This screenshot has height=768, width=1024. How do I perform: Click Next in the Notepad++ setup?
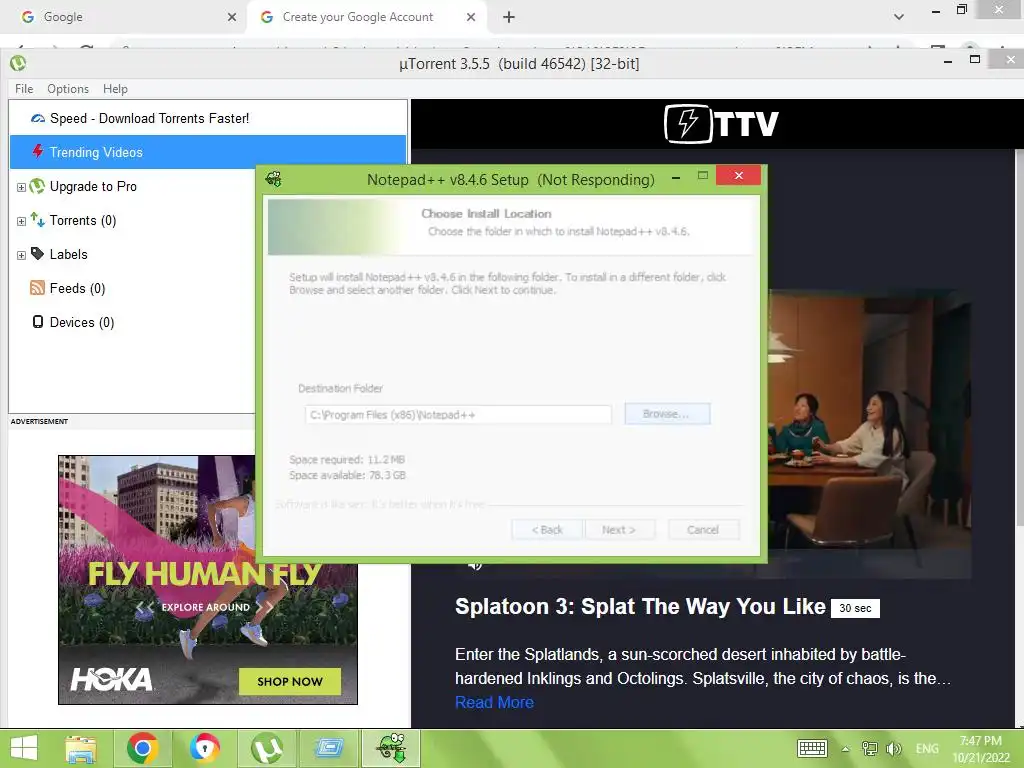618,530
